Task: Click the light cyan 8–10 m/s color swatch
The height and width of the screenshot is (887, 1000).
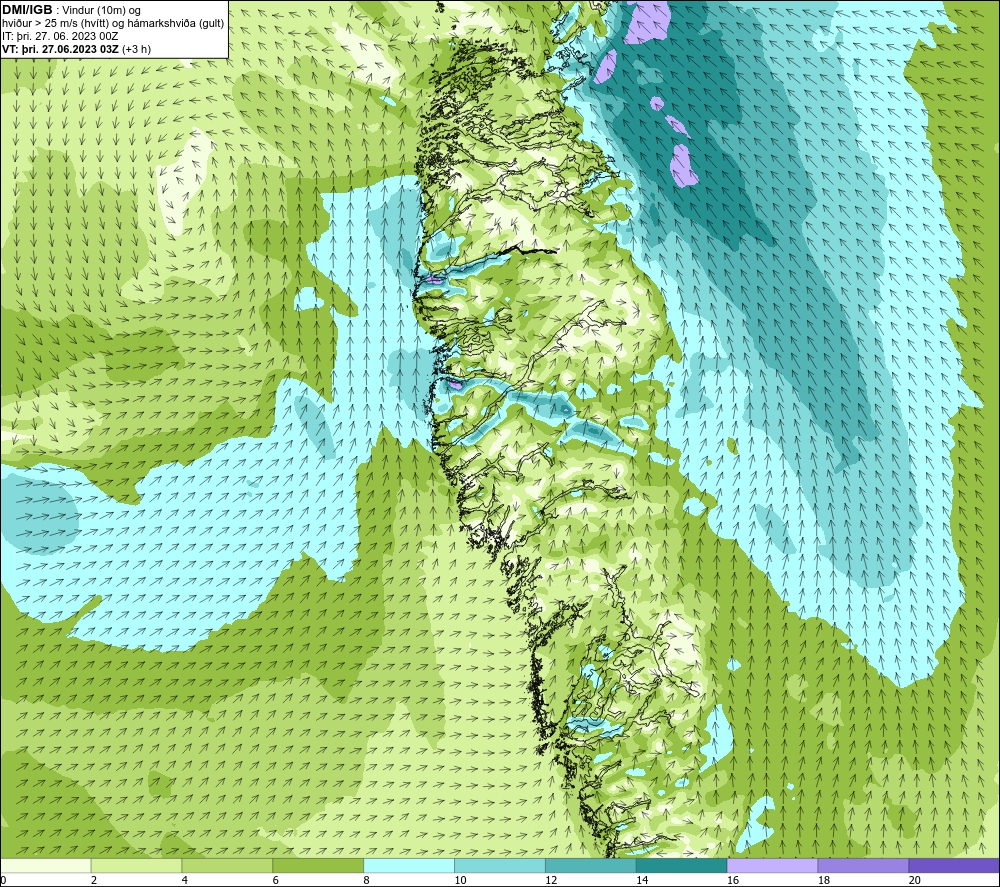Action: pyautogui.click(x=409, y=865)
